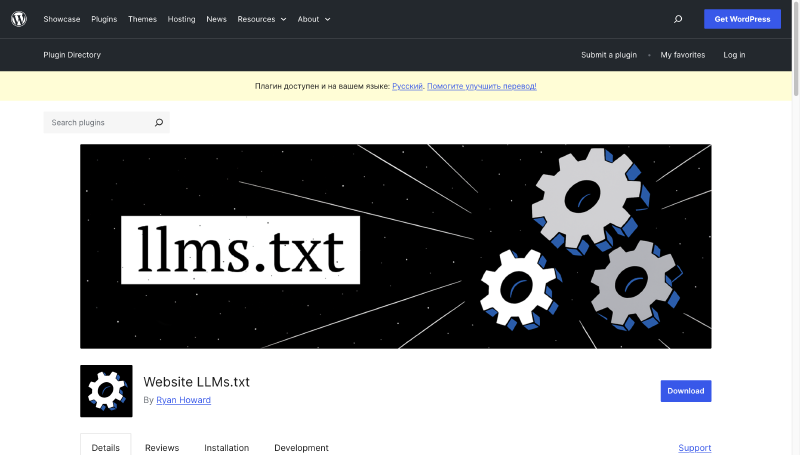Image resolution: width=800 pixels, height=455 pixels.
Task: Click the Website LLMs.txt title text
Action: pyautogui.click(x=196, y=382)
